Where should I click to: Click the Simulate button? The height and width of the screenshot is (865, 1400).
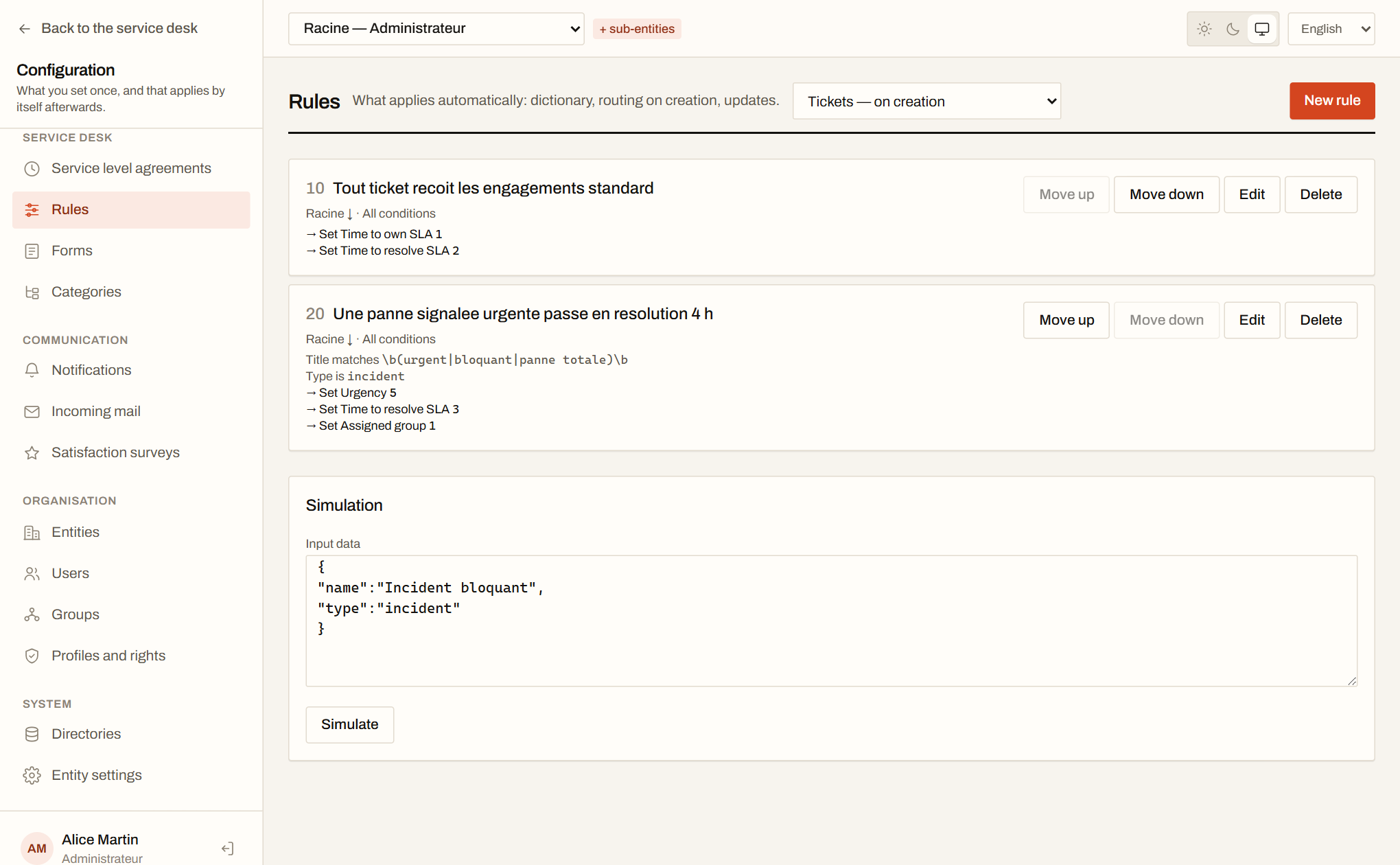click(x=350, y=725)
